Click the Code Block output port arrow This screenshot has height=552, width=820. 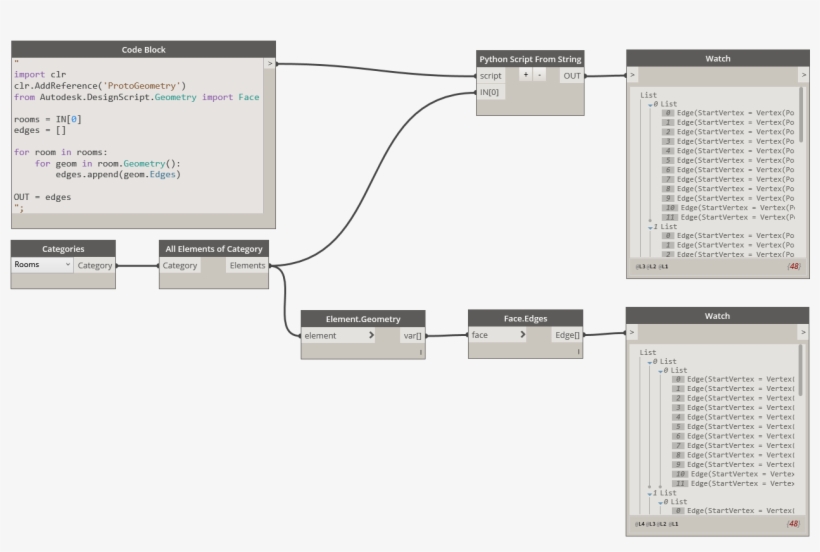click(x=270, y=63)
